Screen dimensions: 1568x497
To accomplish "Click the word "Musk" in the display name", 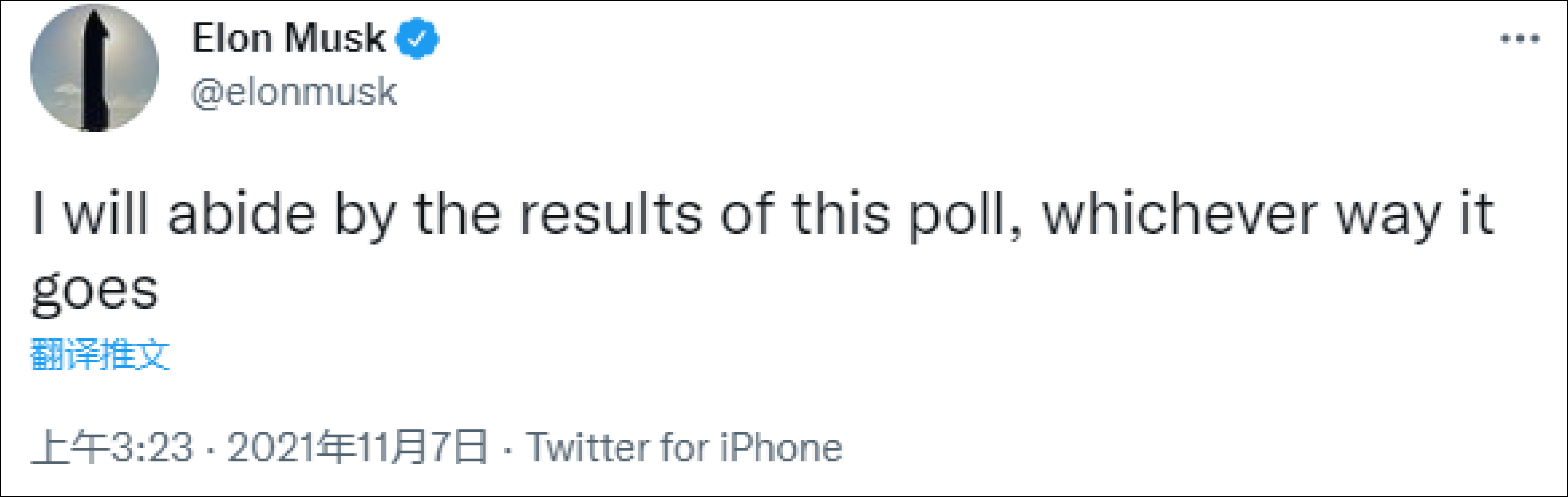I will tap(335, 38).
